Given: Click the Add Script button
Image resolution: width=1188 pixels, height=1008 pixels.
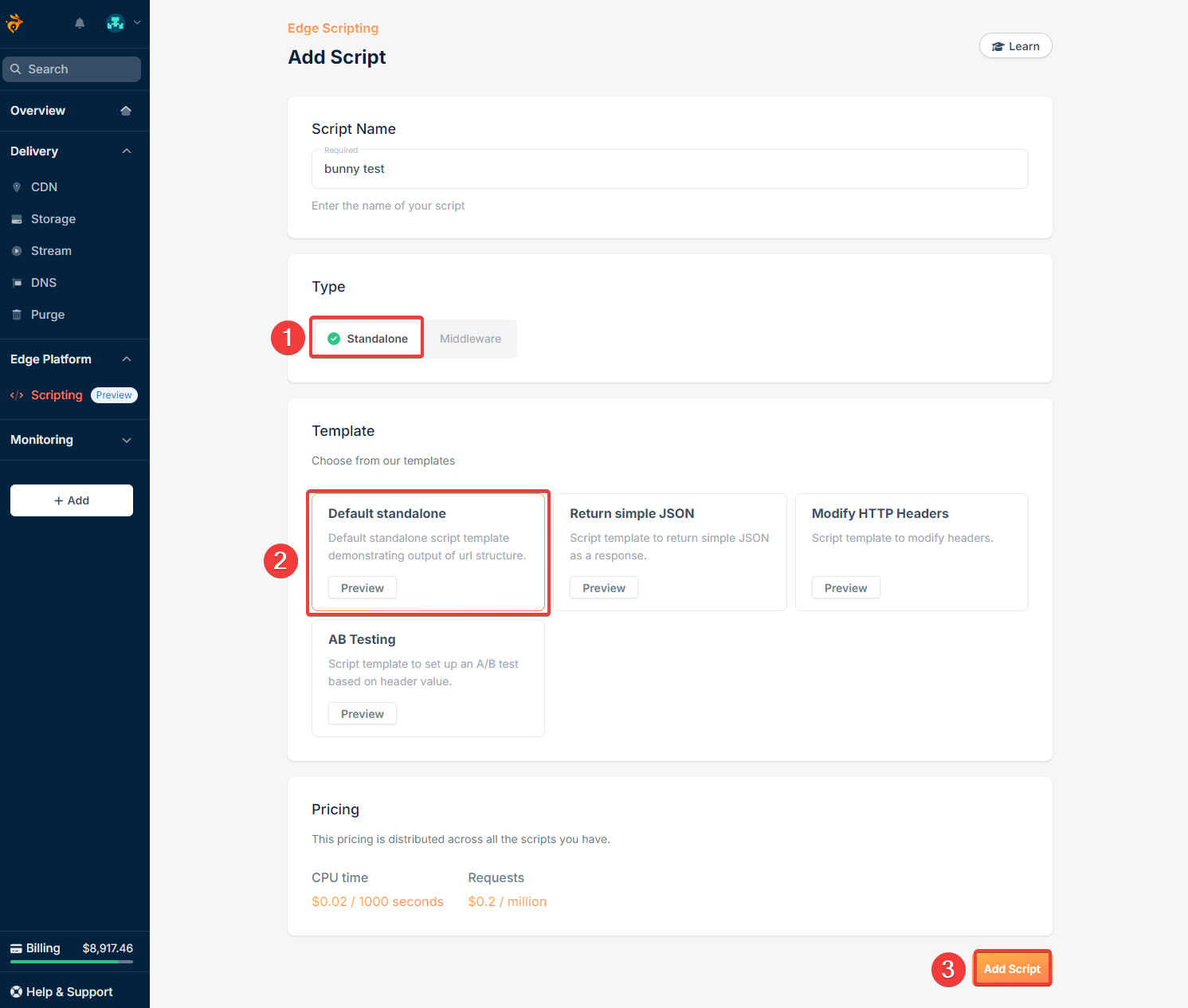Looking at the screenshot, I should click(x=1012, y=969).
